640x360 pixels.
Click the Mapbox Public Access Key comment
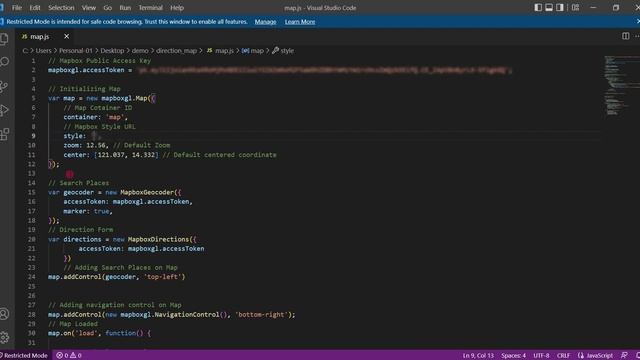tap(100, 60)
